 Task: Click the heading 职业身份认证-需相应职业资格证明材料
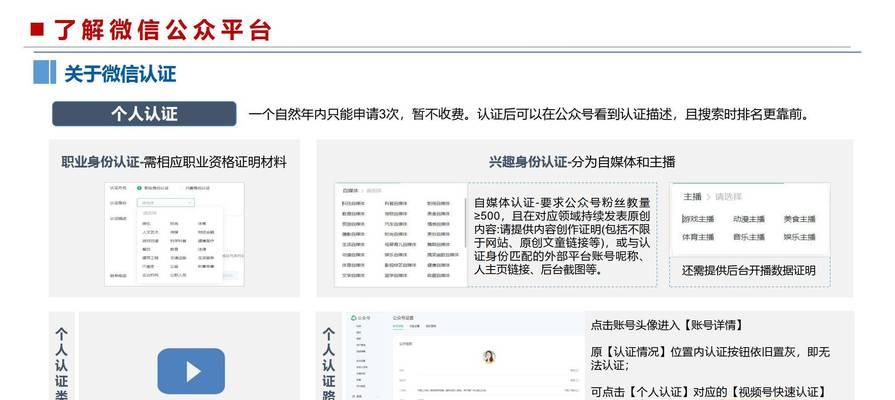174,162
